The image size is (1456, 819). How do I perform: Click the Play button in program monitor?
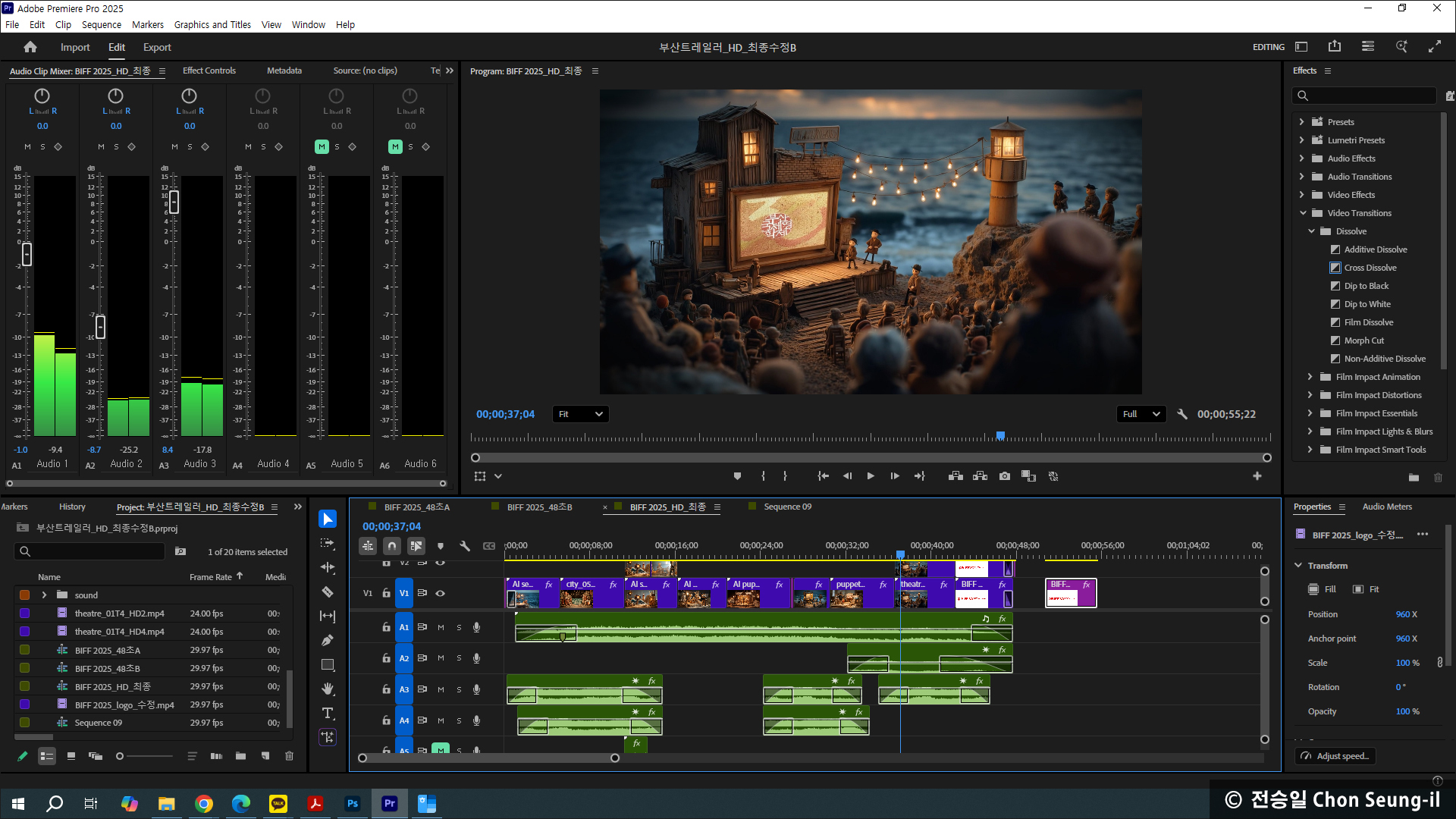[x=871, y=476]
